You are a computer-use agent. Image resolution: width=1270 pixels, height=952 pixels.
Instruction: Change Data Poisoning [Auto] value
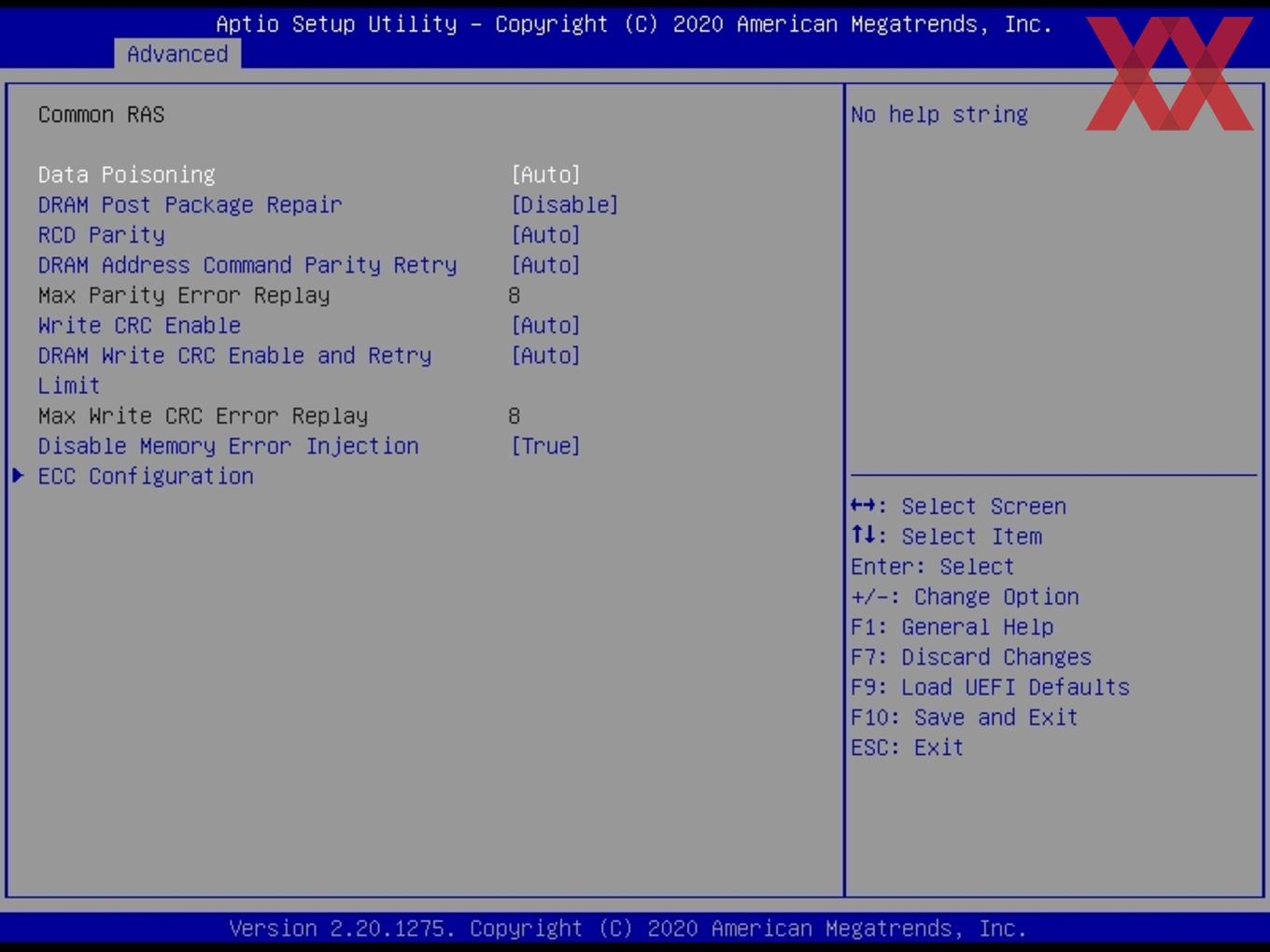coord(546,175)
